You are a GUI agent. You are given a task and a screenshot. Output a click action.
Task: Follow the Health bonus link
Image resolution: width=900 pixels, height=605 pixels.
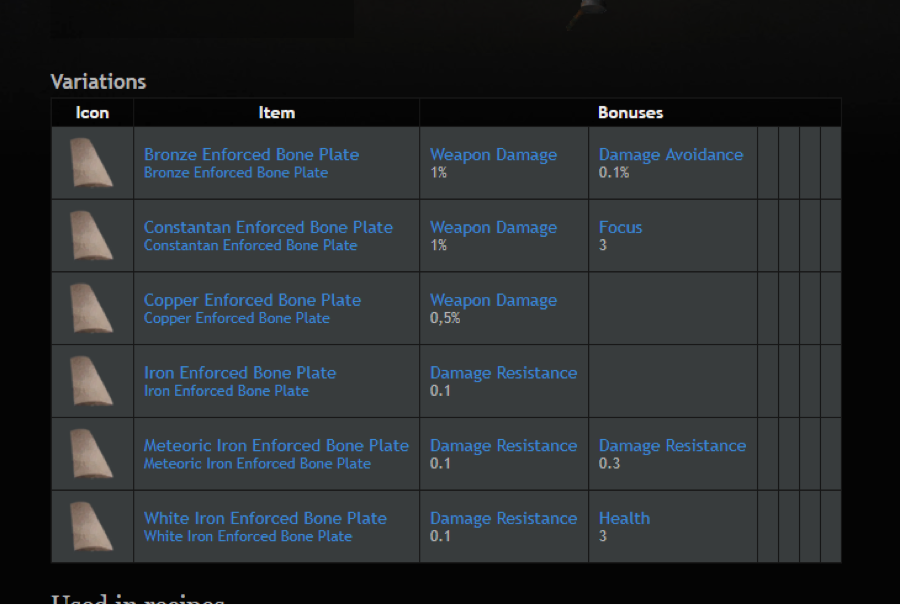624,518
